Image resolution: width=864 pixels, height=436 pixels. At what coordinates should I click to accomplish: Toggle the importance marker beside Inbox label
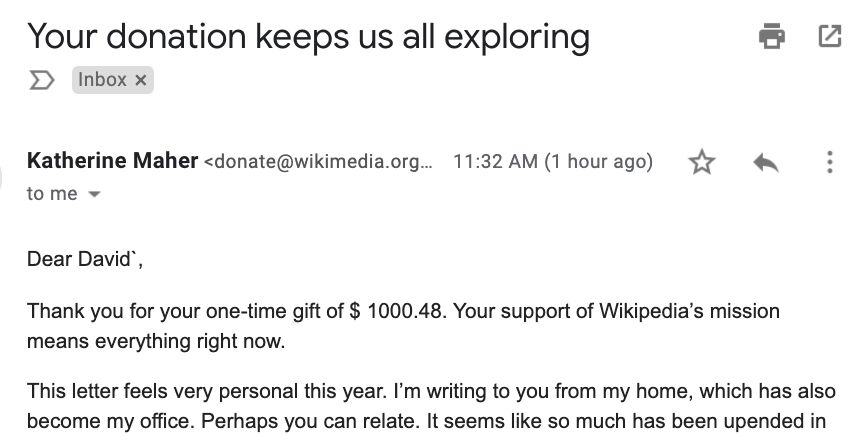pyautogui.click(x=41, y=80)
